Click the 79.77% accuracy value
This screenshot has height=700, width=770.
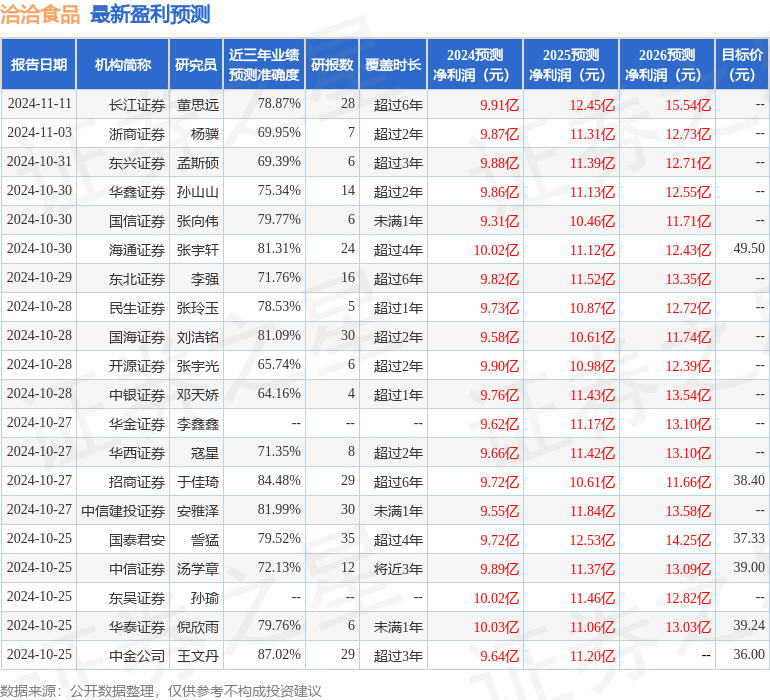(279, 220)
